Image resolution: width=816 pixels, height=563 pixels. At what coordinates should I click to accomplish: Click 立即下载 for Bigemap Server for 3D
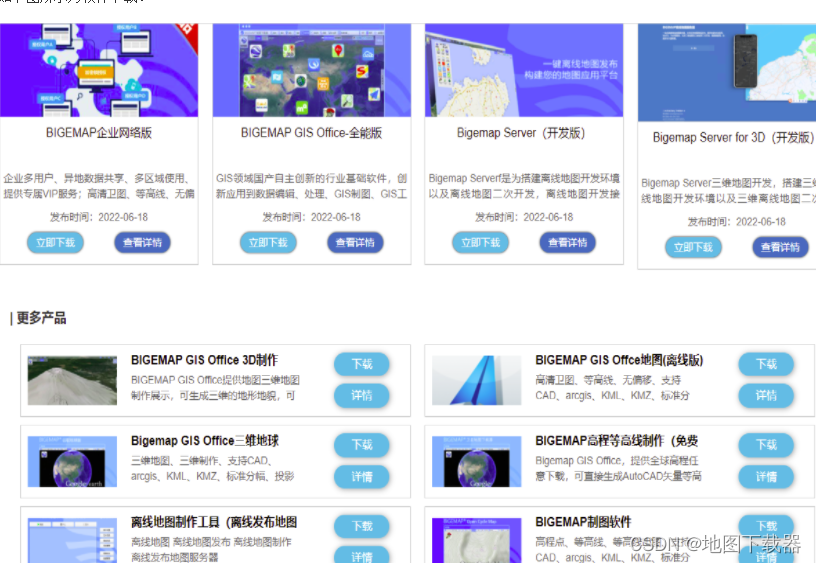pos(693,247)
